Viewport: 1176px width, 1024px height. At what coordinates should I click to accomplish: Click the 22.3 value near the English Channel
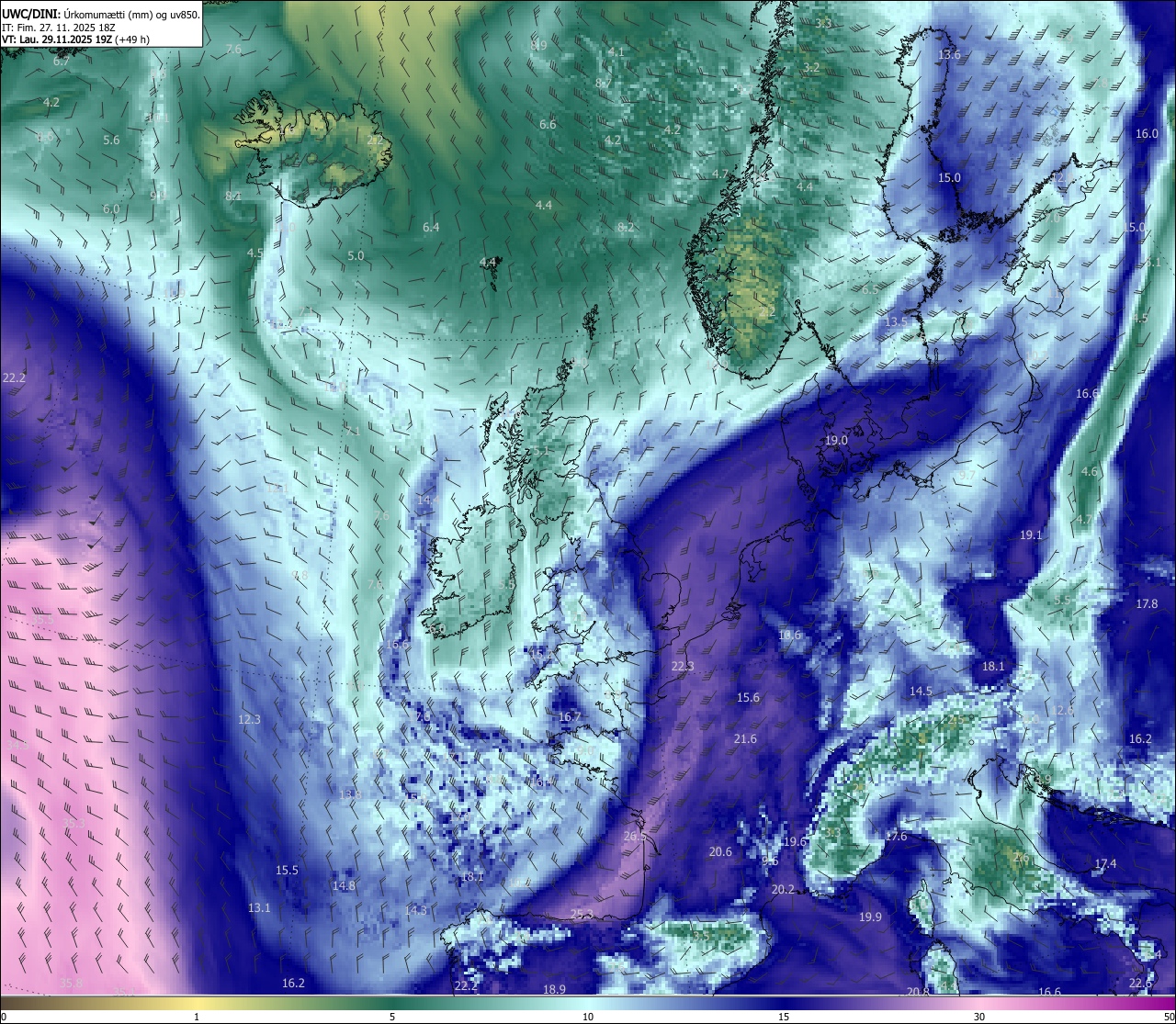point(683,667)
